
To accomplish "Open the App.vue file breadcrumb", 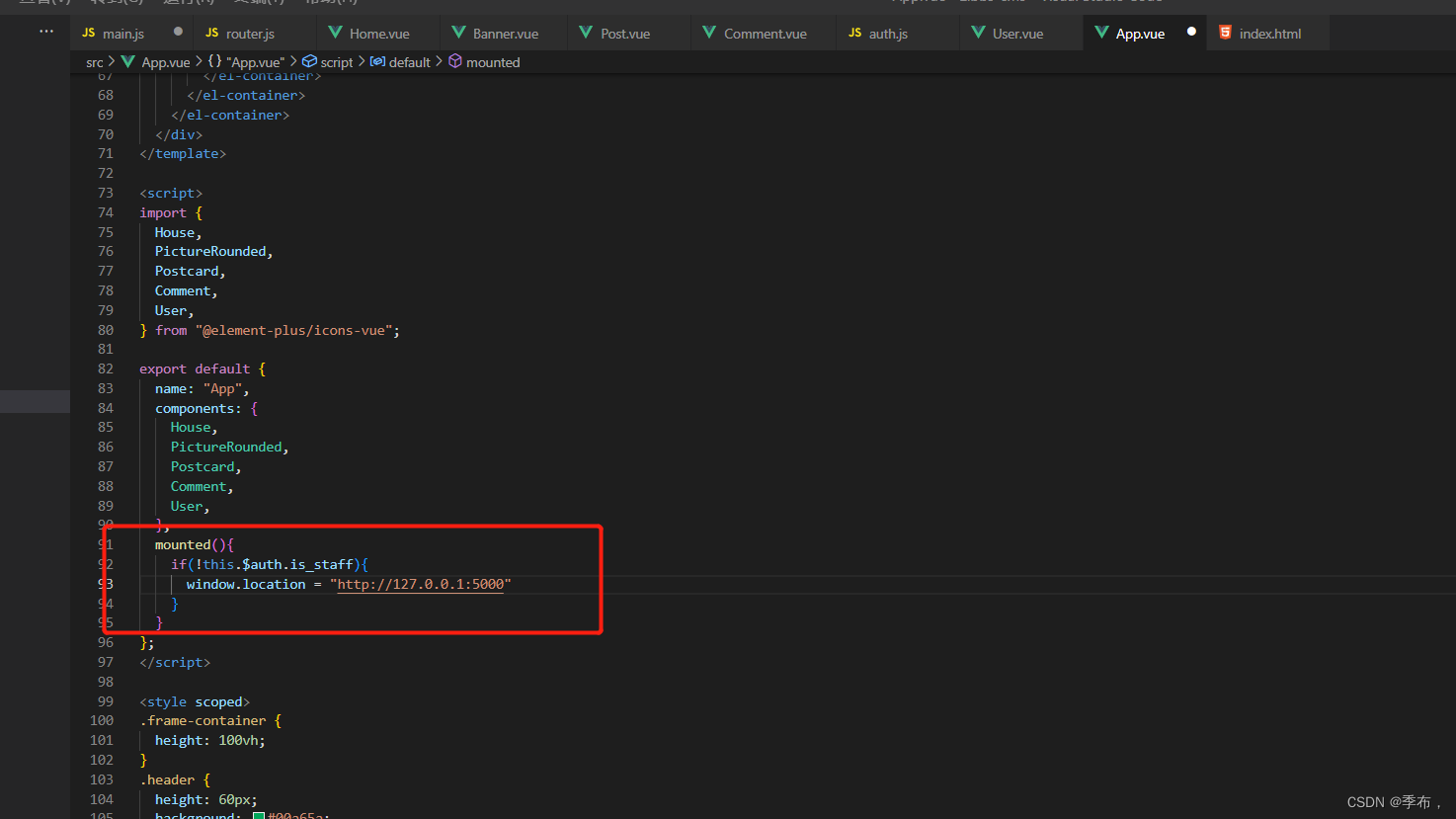I will [165, 62].
